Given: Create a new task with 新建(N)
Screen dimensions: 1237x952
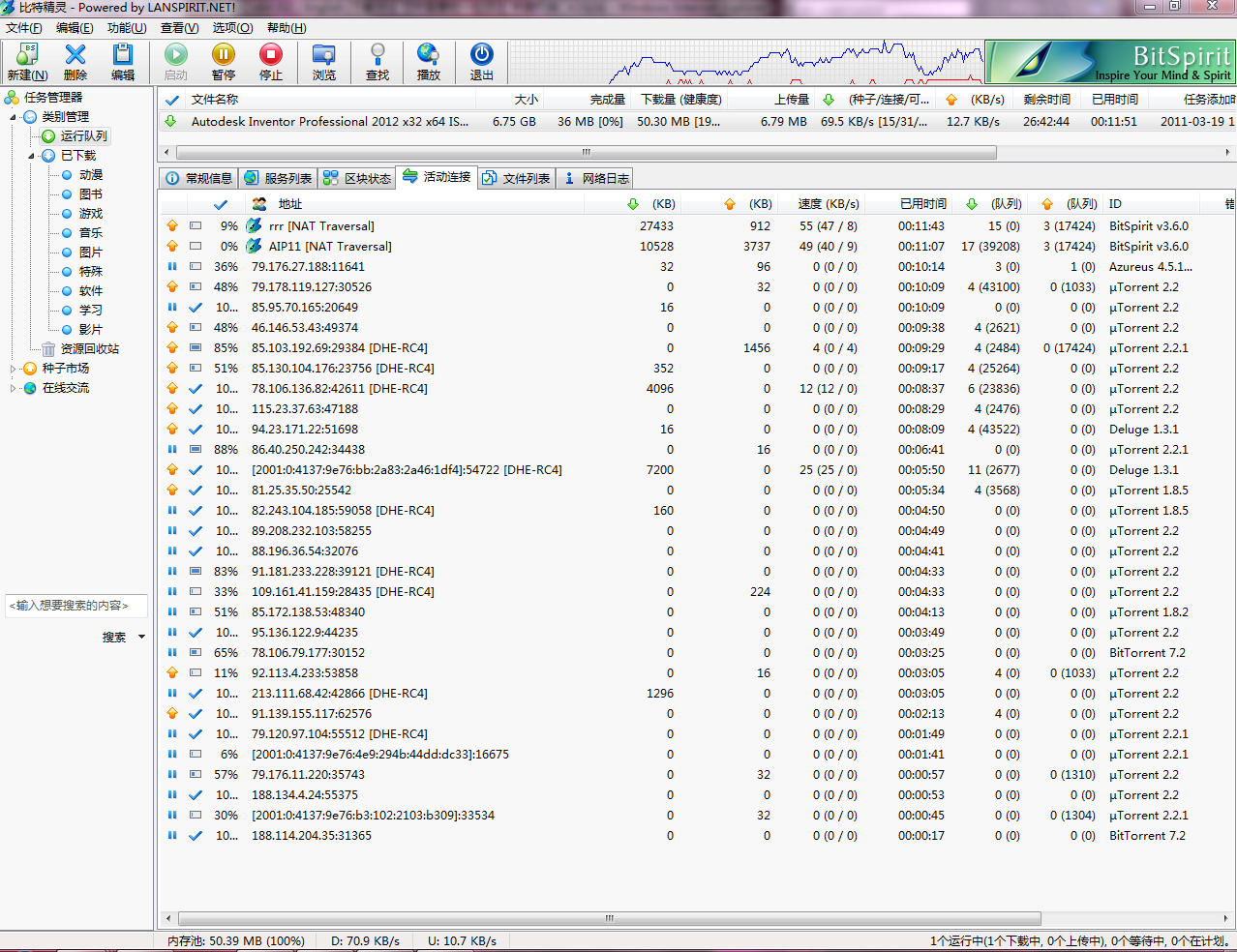Looking at the screenshot, I should [x=27, y=62].
